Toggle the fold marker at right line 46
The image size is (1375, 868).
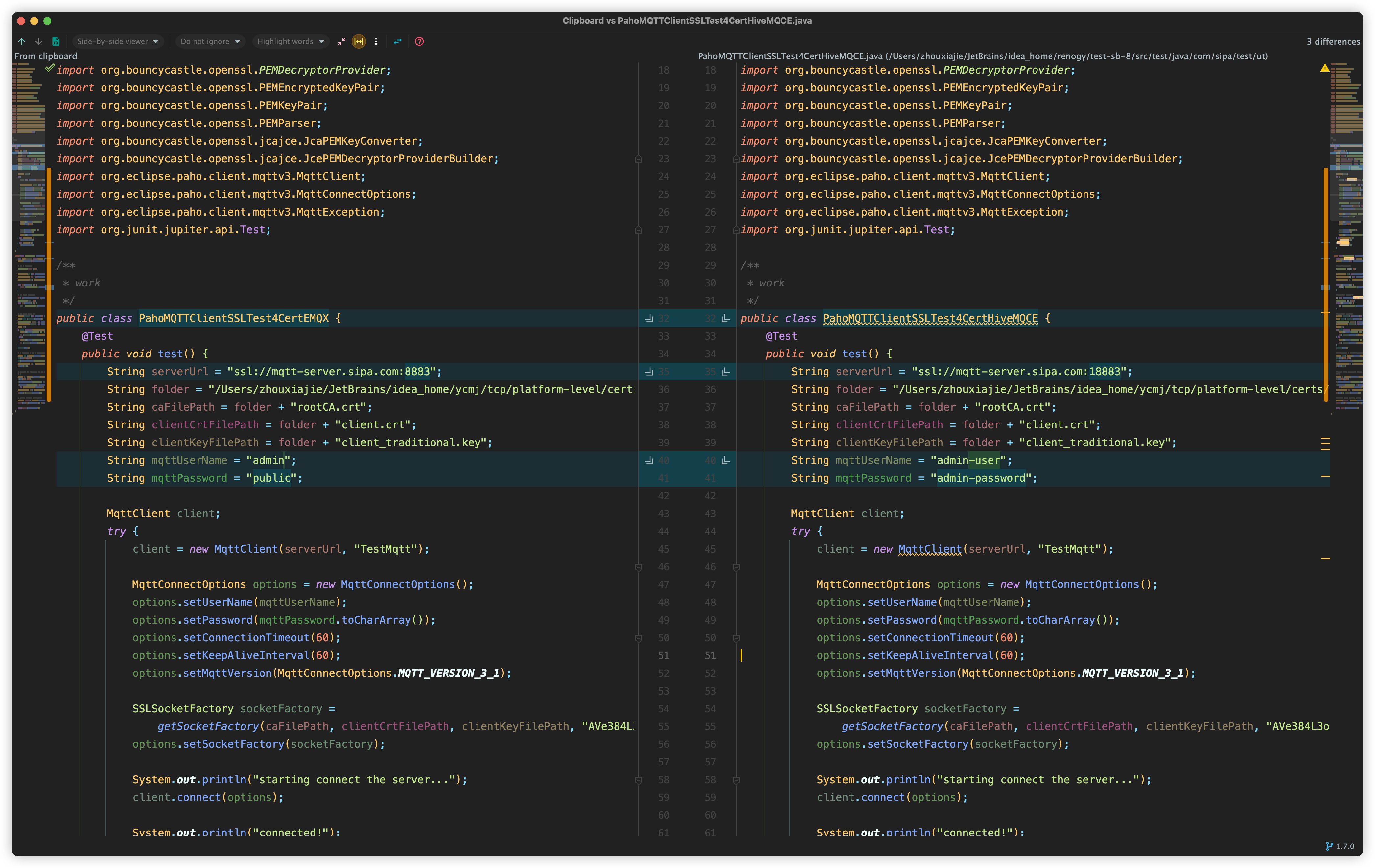pos(736,567)
